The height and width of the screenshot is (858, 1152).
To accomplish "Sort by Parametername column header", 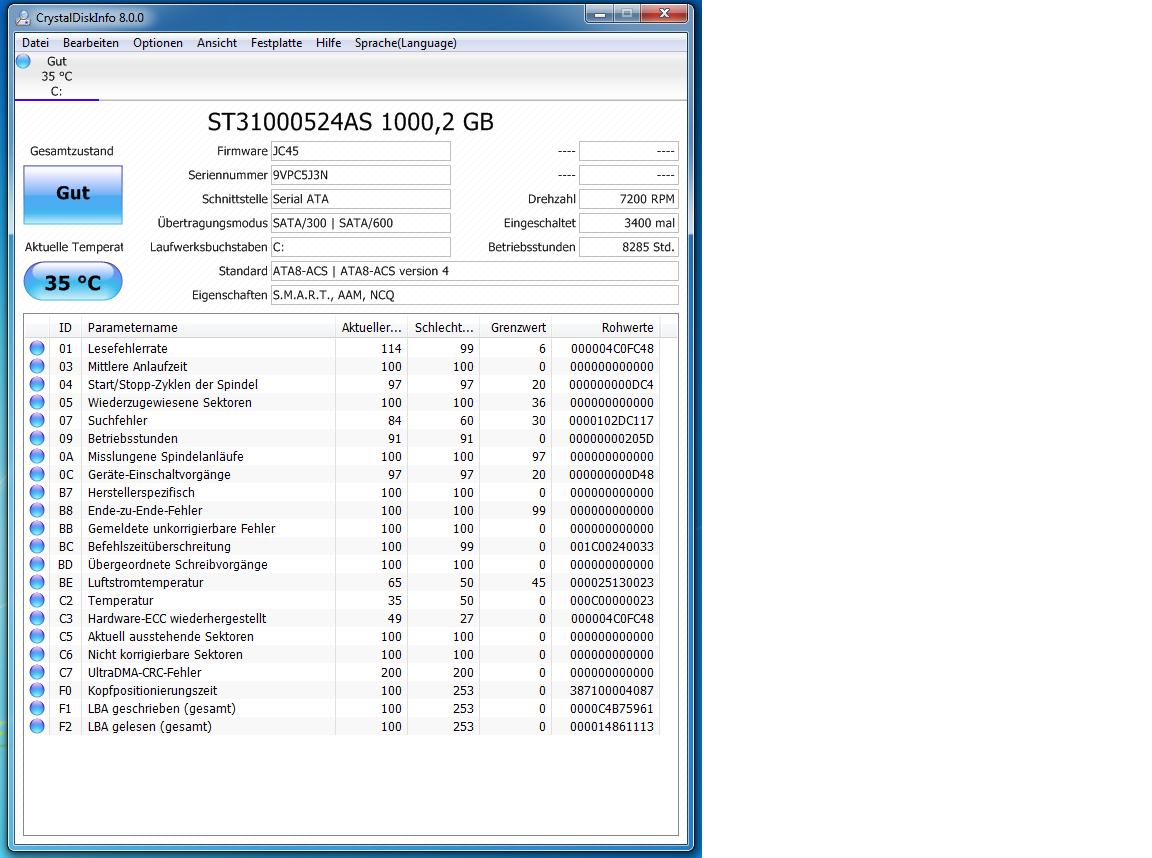I will (x=208, y=328).
